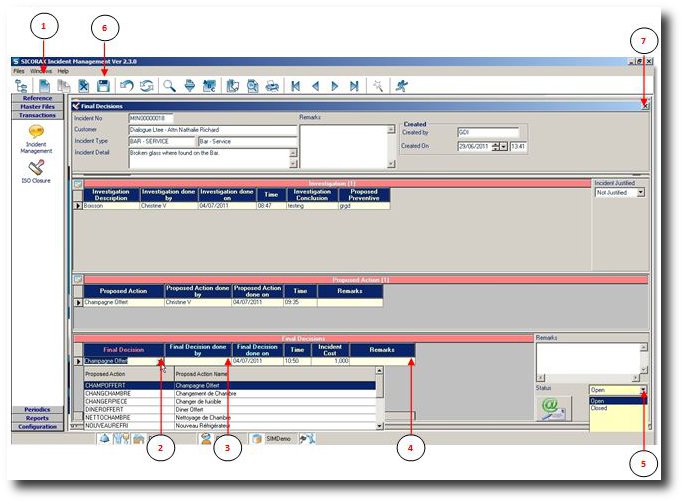This screenshot has height=503, width=684.
Task: Open the Created On date dropdown
Action: point(503,146)
